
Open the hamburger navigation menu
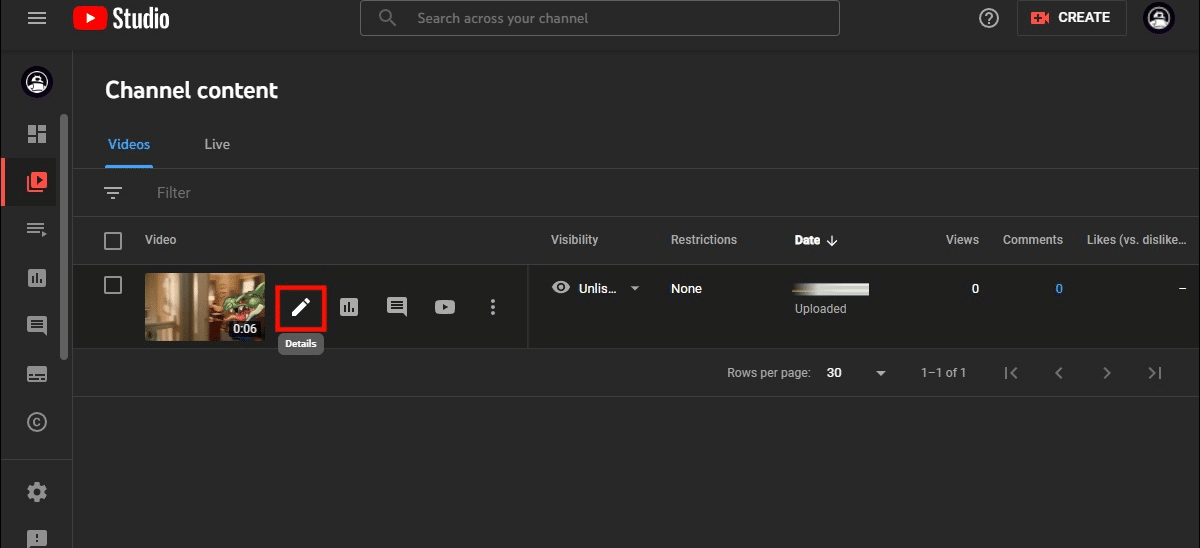coord(37,18)
